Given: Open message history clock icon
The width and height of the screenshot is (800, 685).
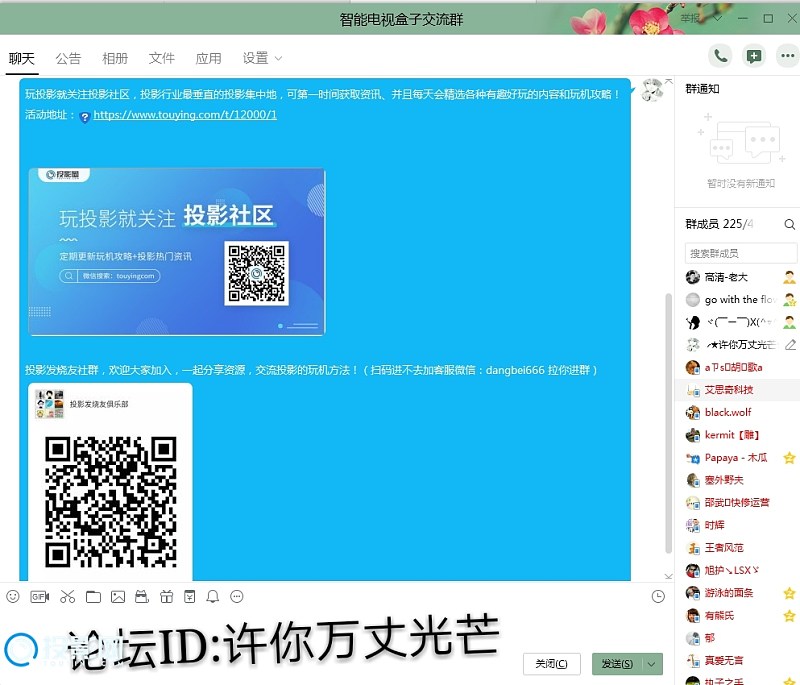Looking at the screenshot, I should [658, 596].
